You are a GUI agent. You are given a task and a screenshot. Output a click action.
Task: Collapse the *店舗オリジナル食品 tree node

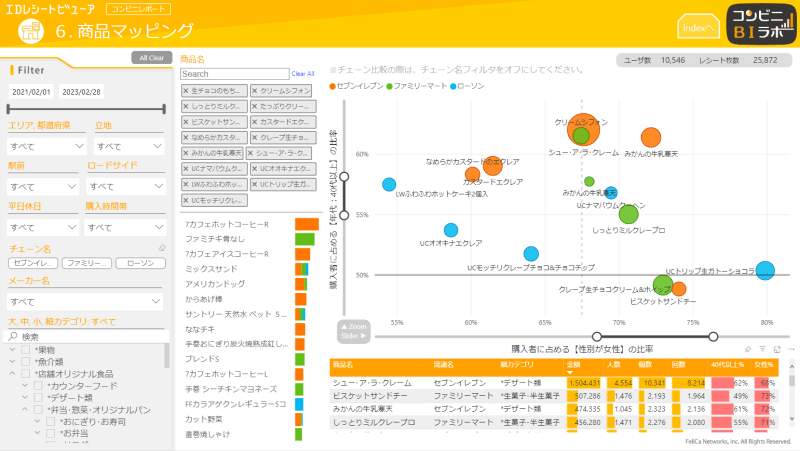point(12,373)
